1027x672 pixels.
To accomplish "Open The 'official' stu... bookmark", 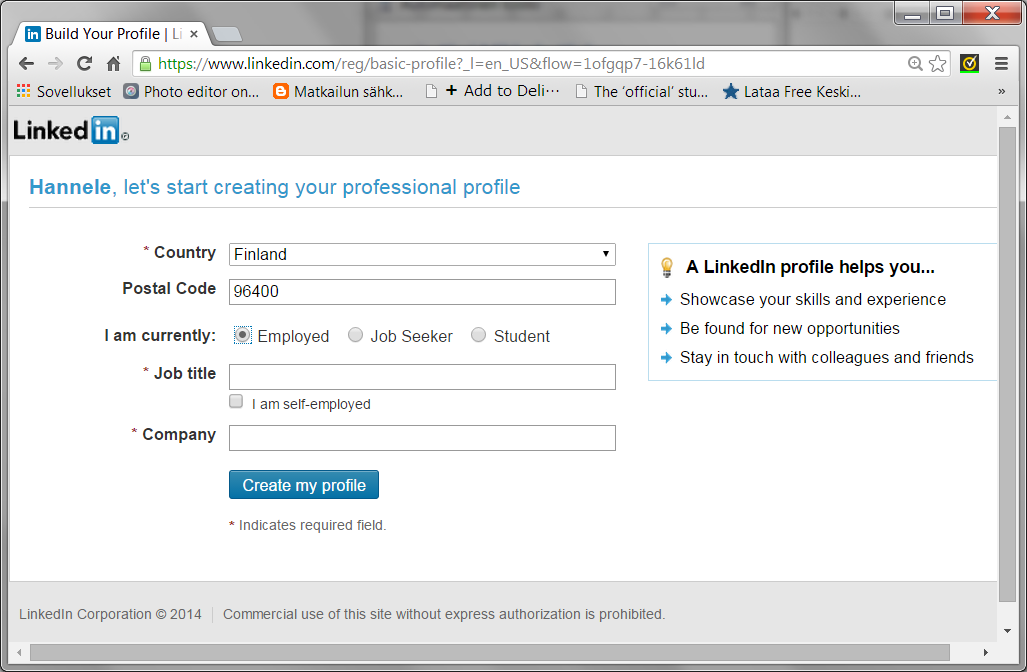I will [x=641, y=92].
